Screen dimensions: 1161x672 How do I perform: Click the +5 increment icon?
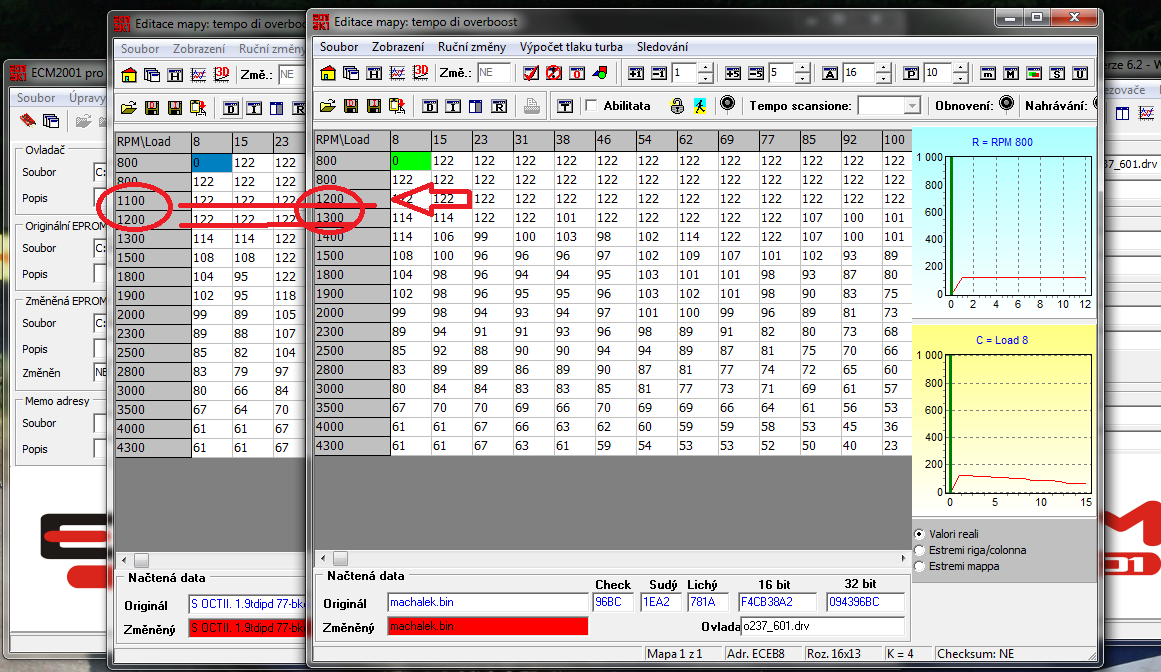point(733,73)
